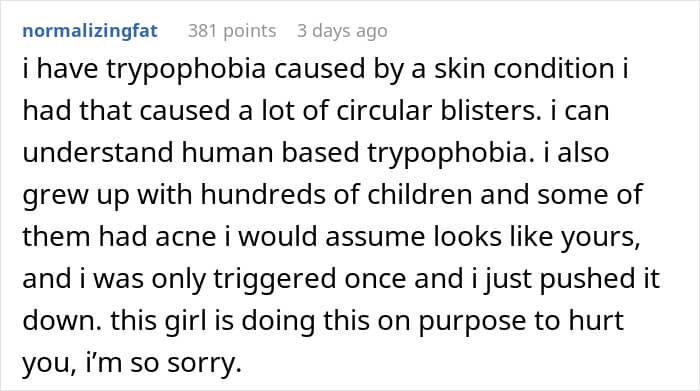This screenshot has width=700, height=391.
Task: Click the word "hundreds" in the comment
Action: 263,194
